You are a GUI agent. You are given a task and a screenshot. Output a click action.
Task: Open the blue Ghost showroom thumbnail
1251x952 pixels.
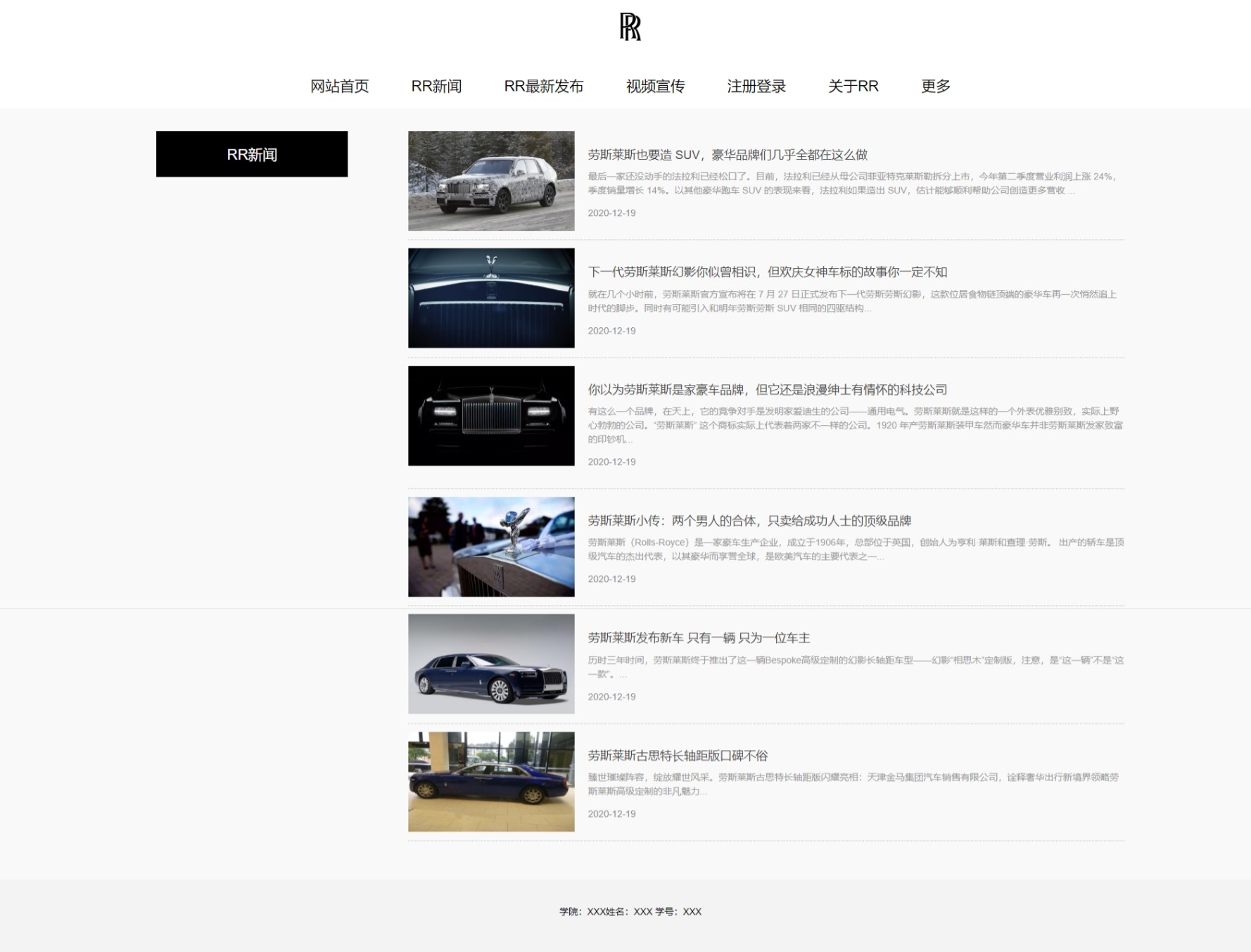point(491,781)
